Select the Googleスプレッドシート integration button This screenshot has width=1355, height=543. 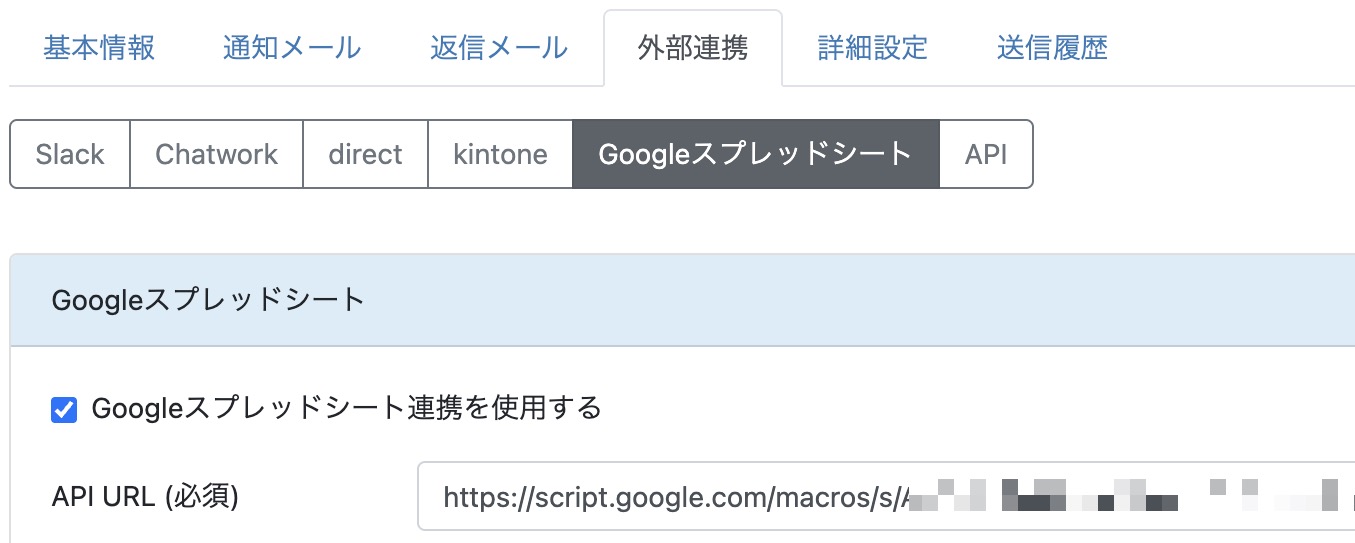click(x=755, y=155)
